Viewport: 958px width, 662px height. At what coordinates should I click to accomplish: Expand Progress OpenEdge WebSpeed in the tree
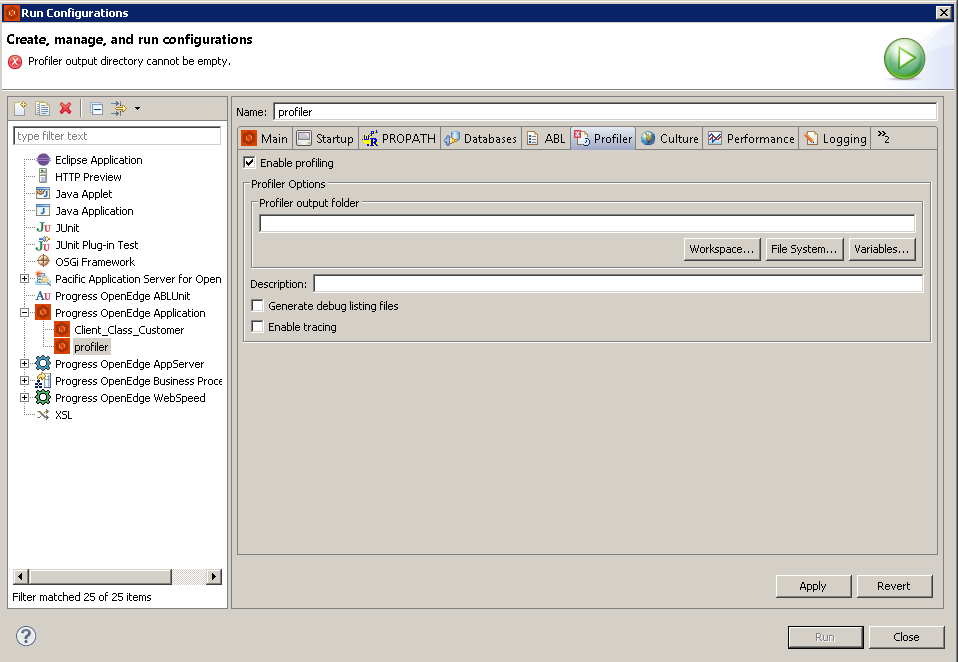(x=23, y=398)
